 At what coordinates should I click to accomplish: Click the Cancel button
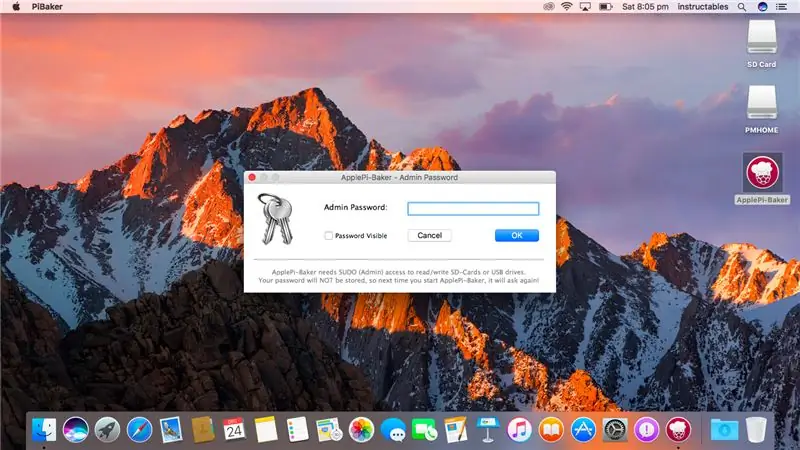coord(430,235)
